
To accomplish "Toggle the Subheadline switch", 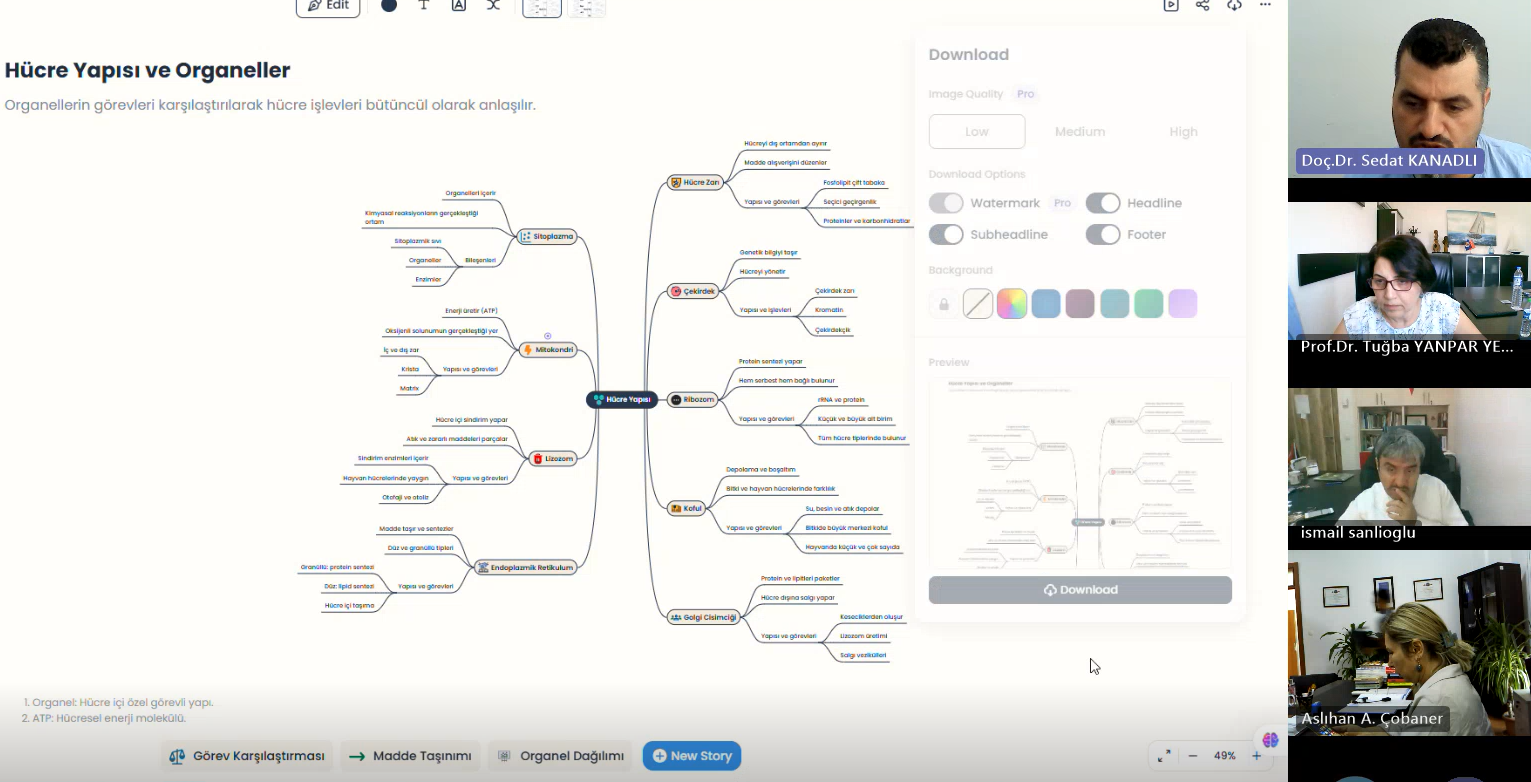I will pyautogui.click(x=946, y=234).
